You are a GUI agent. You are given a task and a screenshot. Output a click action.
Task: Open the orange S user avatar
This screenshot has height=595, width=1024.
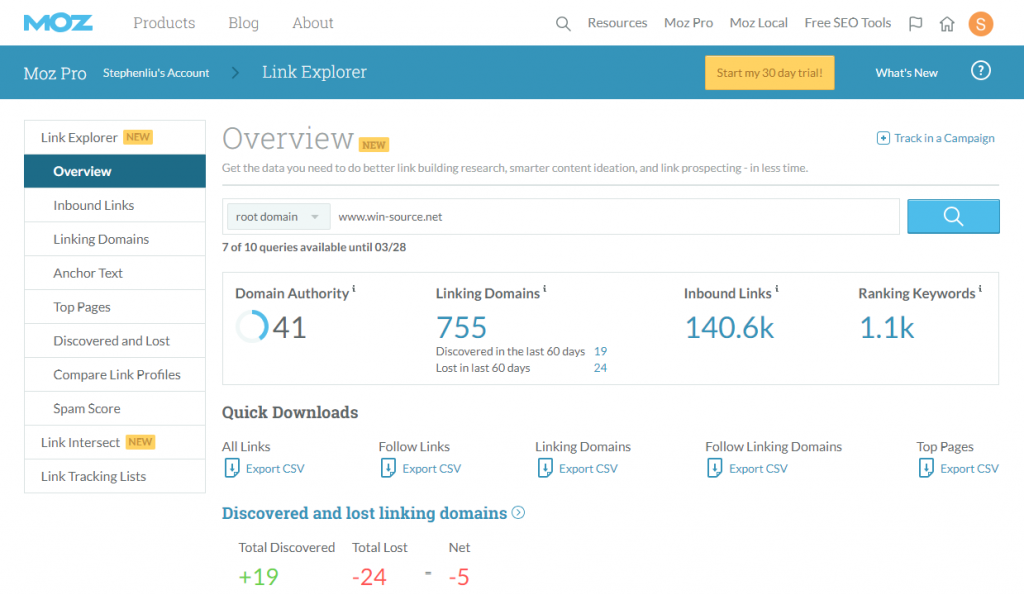(980, 24)
